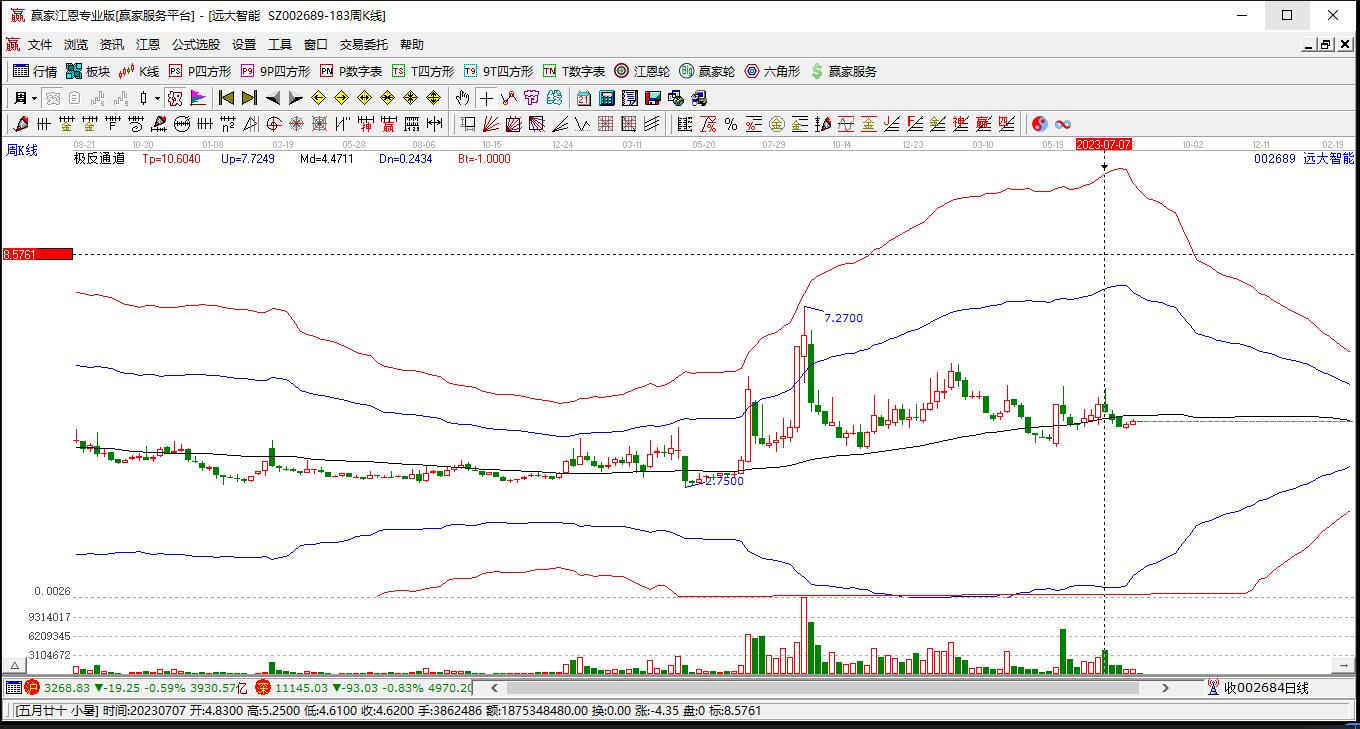Open the 江恩轮 Gann wheel
Viewport: 1360px width, 729px height.
(x=642, y=71)
